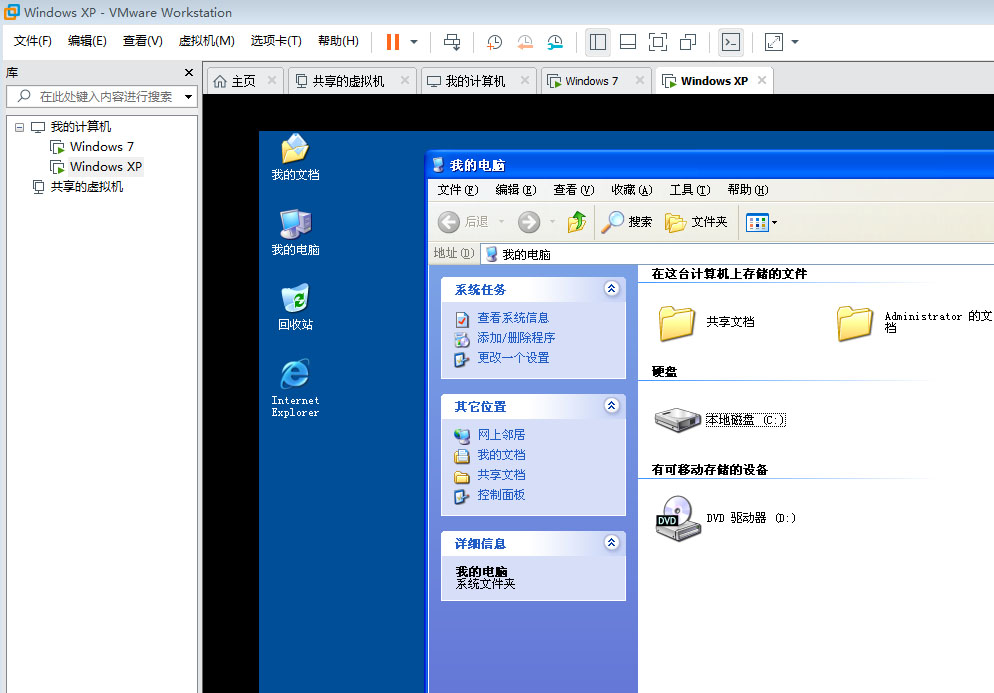Click the 更改一个设置 link
This screenshot has width=994, height=693.
513,358
